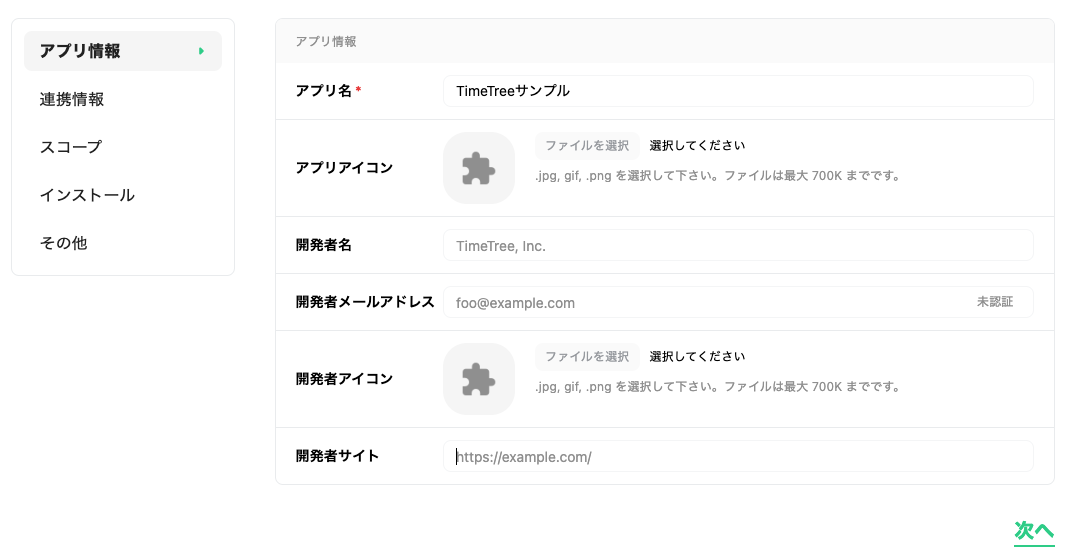Switch to the スコープ sidebar section
Screen dimensions: 1073x558
pyautogui.click(x=71, y=147)
